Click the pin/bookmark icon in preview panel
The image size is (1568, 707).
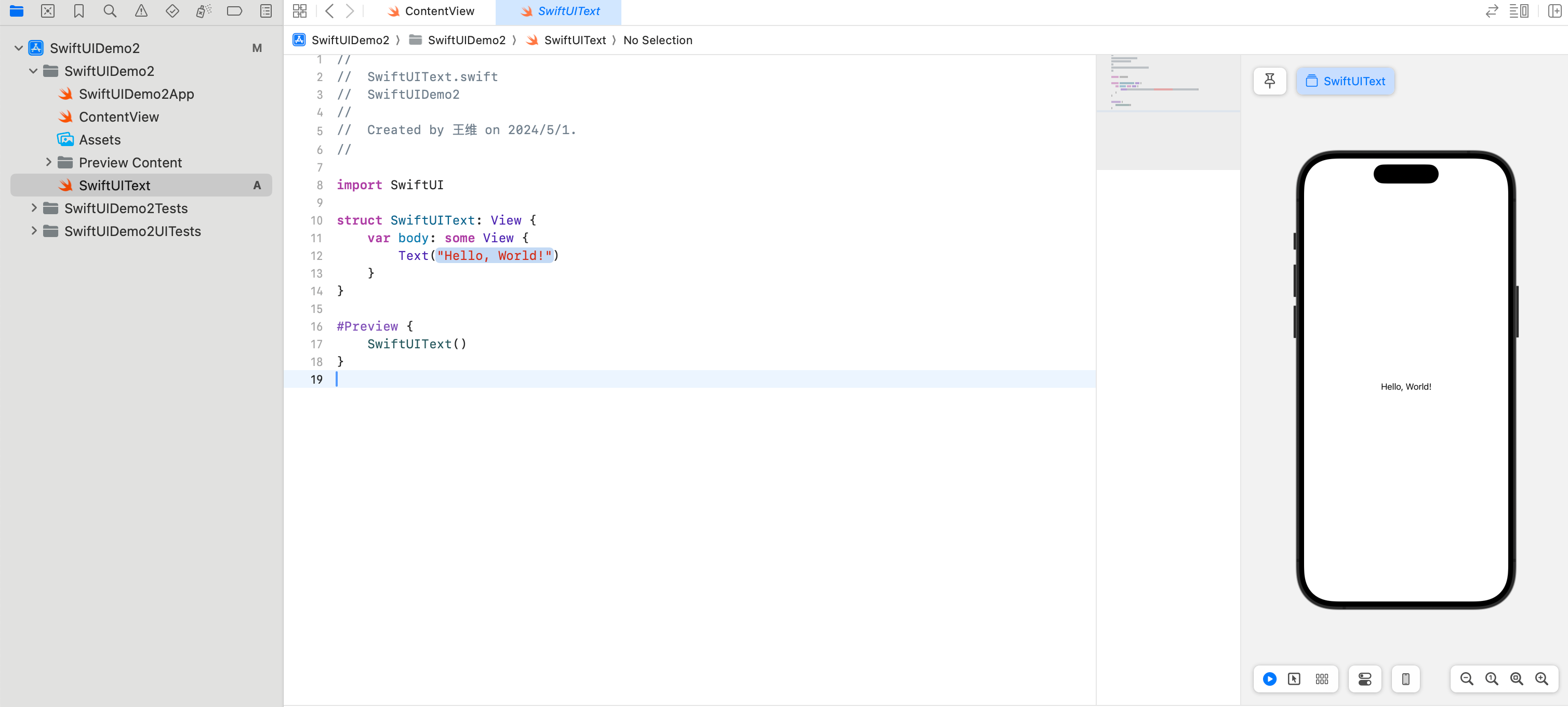[x=1270, y=81]
